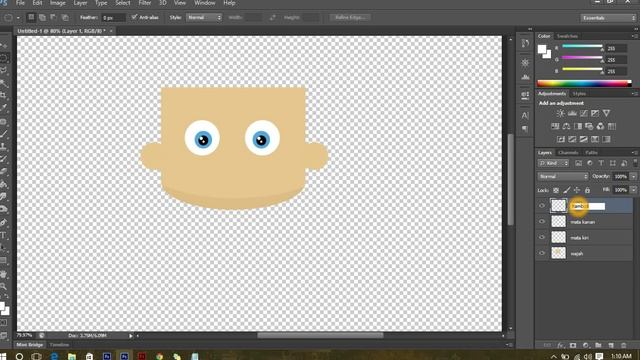
Task: Add an Exposure adjustment
Action: [x=595, y=113]
